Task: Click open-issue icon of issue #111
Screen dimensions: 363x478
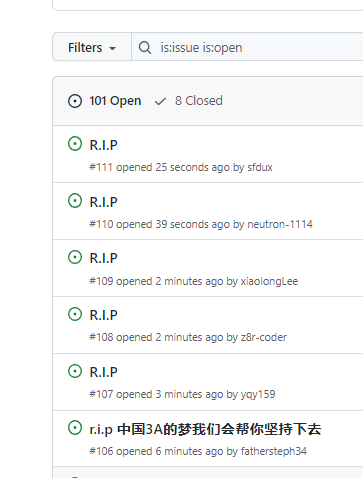Action: pyautogui.click(x=75, y=144)
